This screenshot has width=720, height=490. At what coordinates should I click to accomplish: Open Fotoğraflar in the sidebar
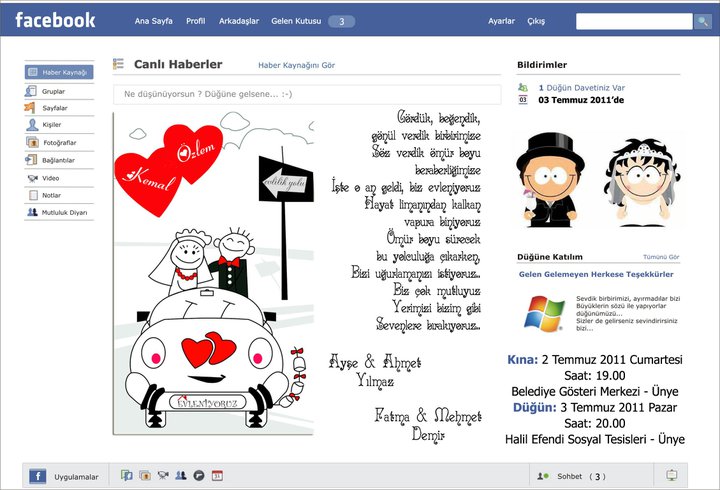coord(59,143)
